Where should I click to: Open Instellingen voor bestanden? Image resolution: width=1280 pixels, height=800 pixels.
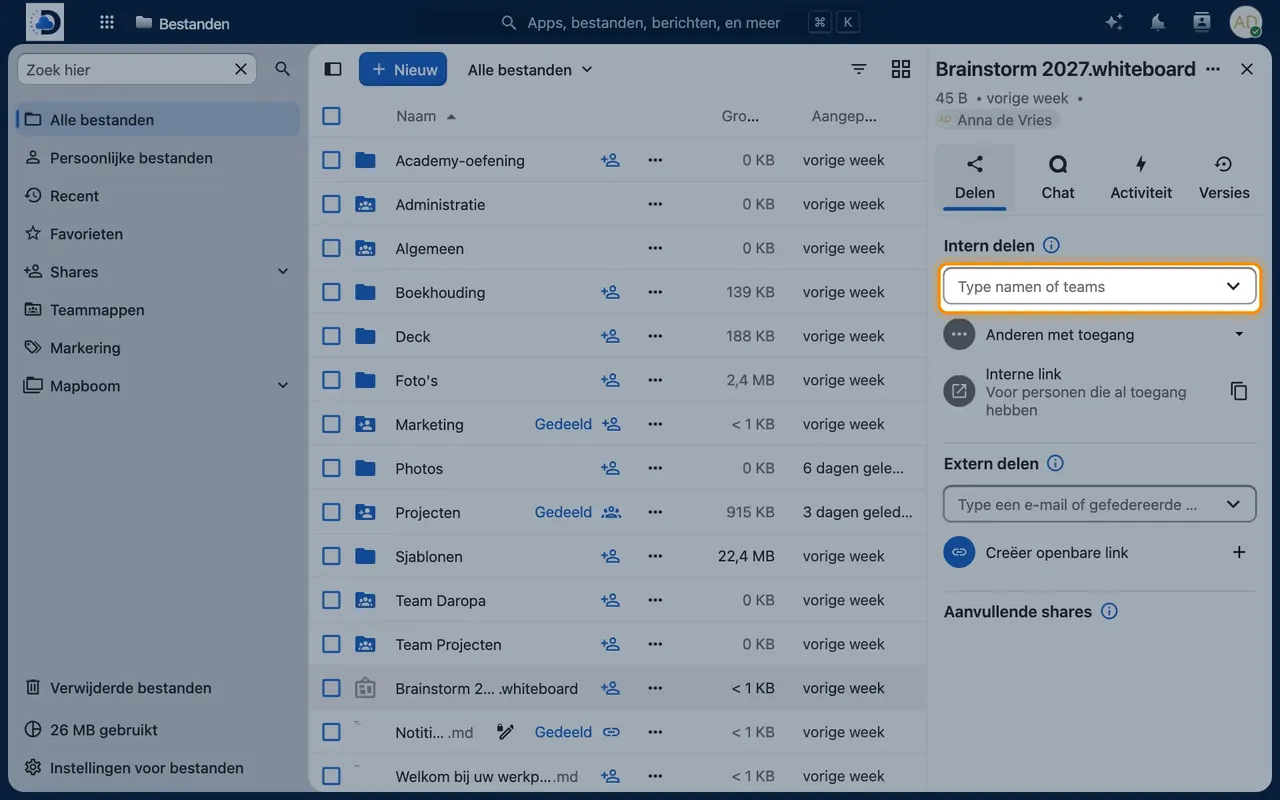click(158, 767)
